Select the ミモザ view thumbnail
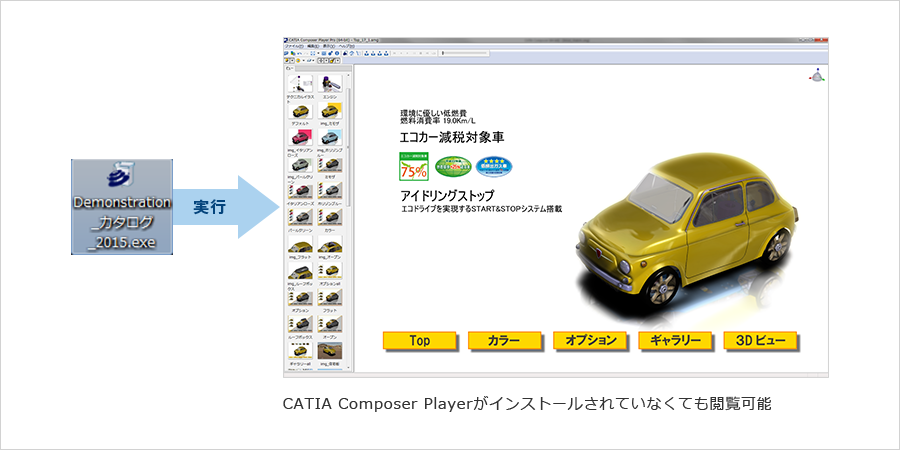The image size is (900, 450). [330, 164]
